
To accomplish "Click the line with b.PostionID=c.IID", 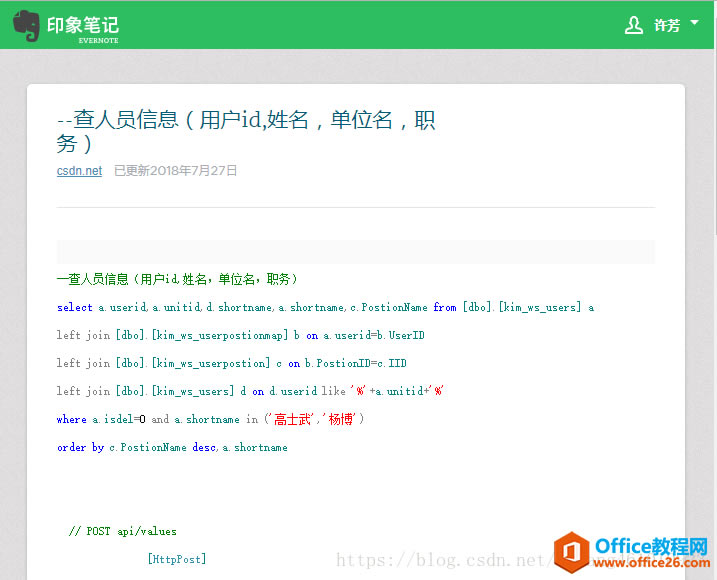I will [231, 363].
